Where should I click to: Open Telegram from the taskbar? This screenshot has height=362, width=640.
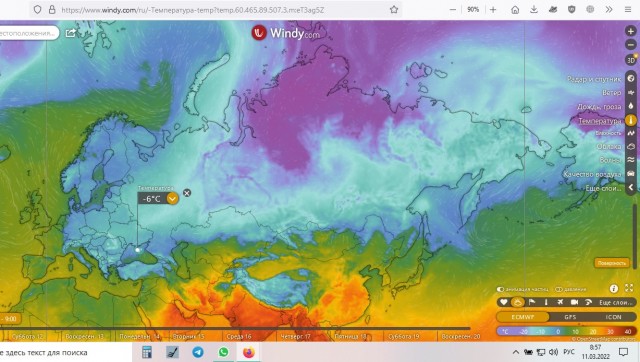pyautogui.click(x=198, y=352)
